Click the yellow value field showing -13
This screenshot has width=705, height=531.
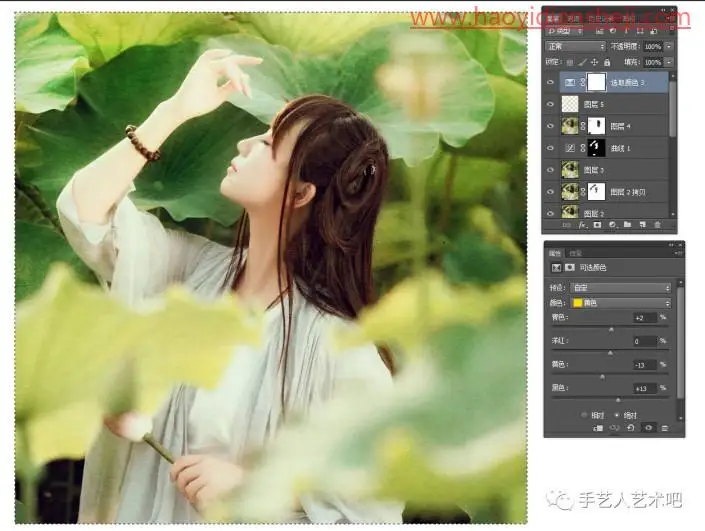click(645, 365)
